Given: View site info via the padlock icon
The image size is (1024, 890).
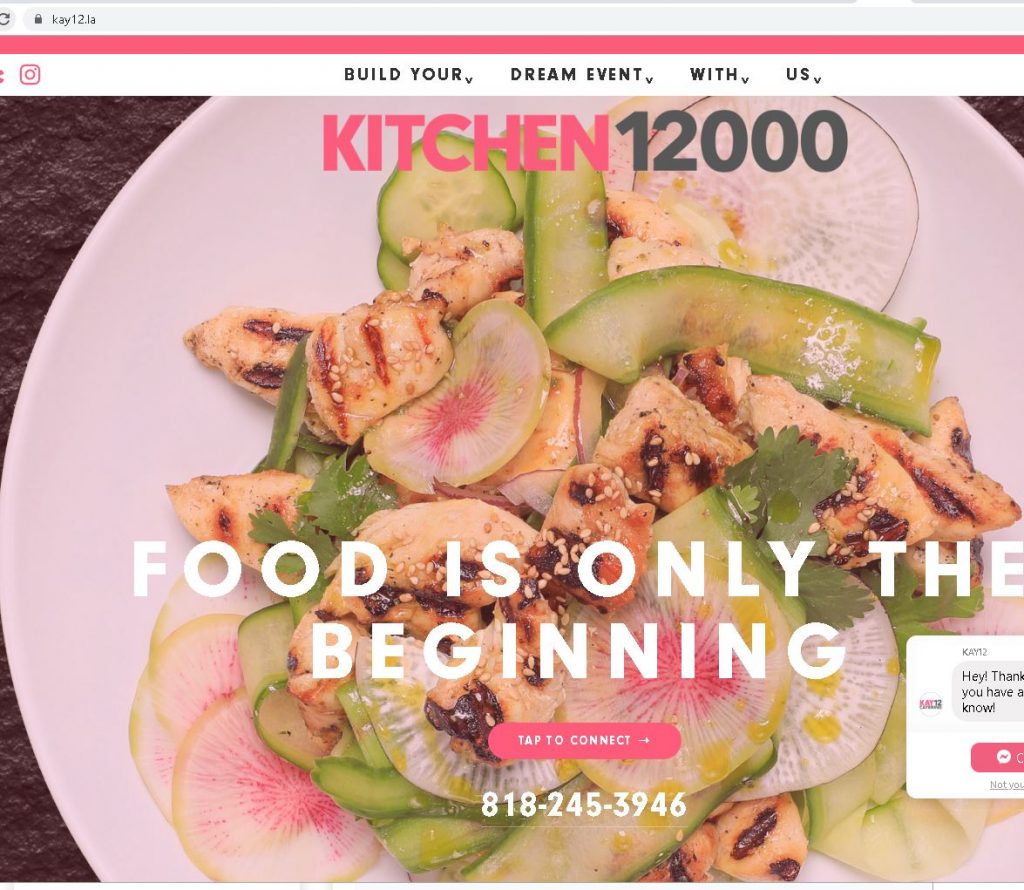Looking at the screenshot, I should coord(38,19).
